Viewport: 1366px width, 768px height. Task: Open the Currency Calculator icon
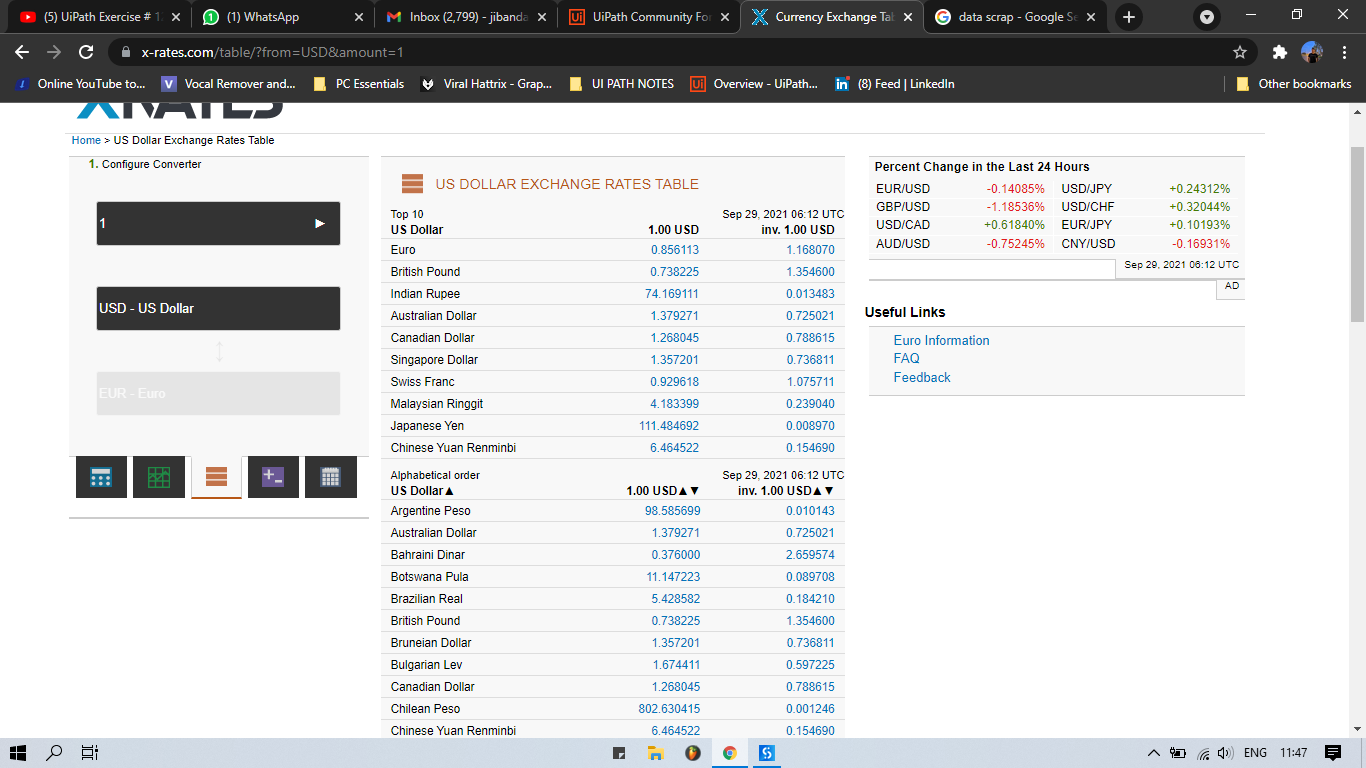101,477
